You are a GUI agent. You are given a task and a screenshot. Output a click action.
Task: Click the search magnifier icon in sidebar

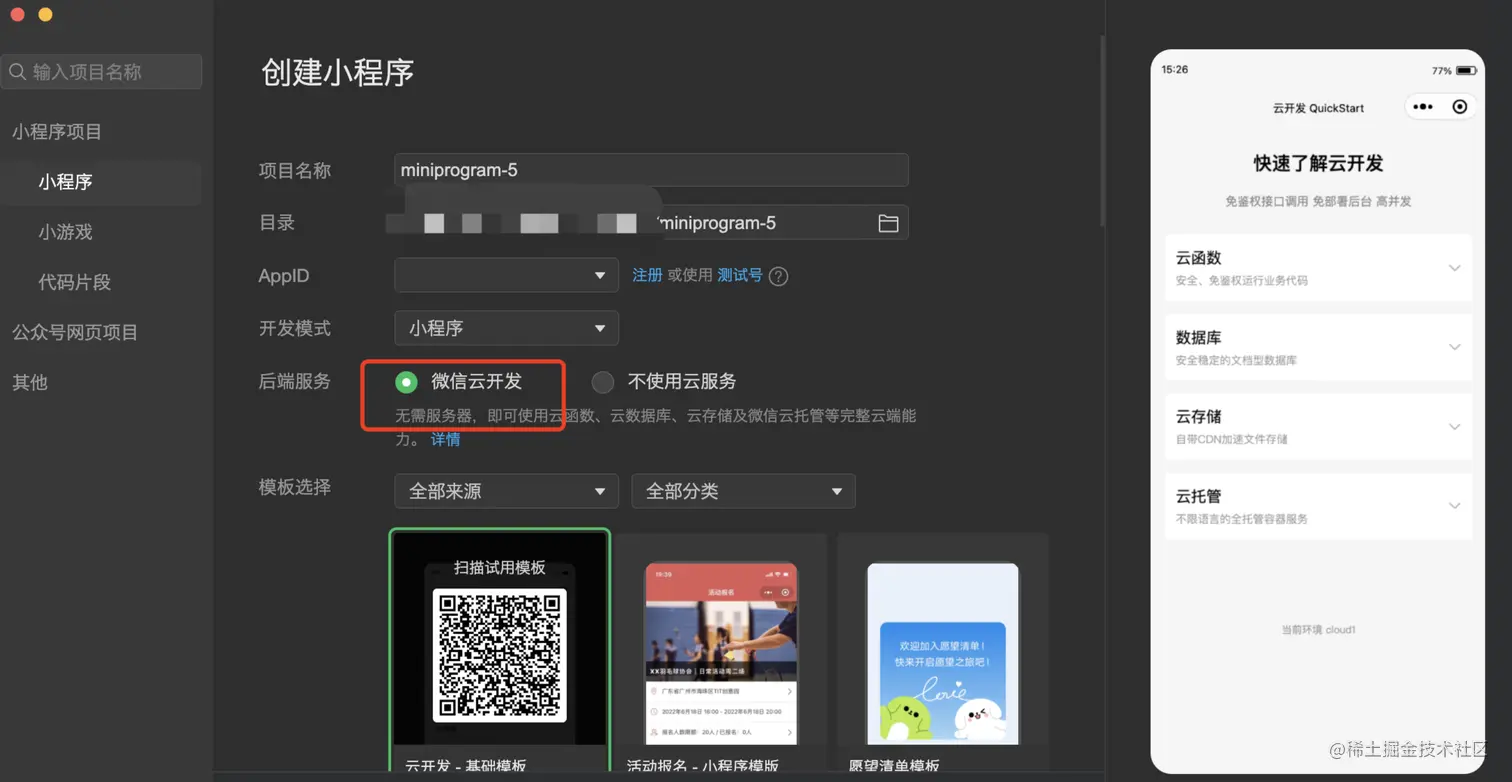click(x=18, y=72)
